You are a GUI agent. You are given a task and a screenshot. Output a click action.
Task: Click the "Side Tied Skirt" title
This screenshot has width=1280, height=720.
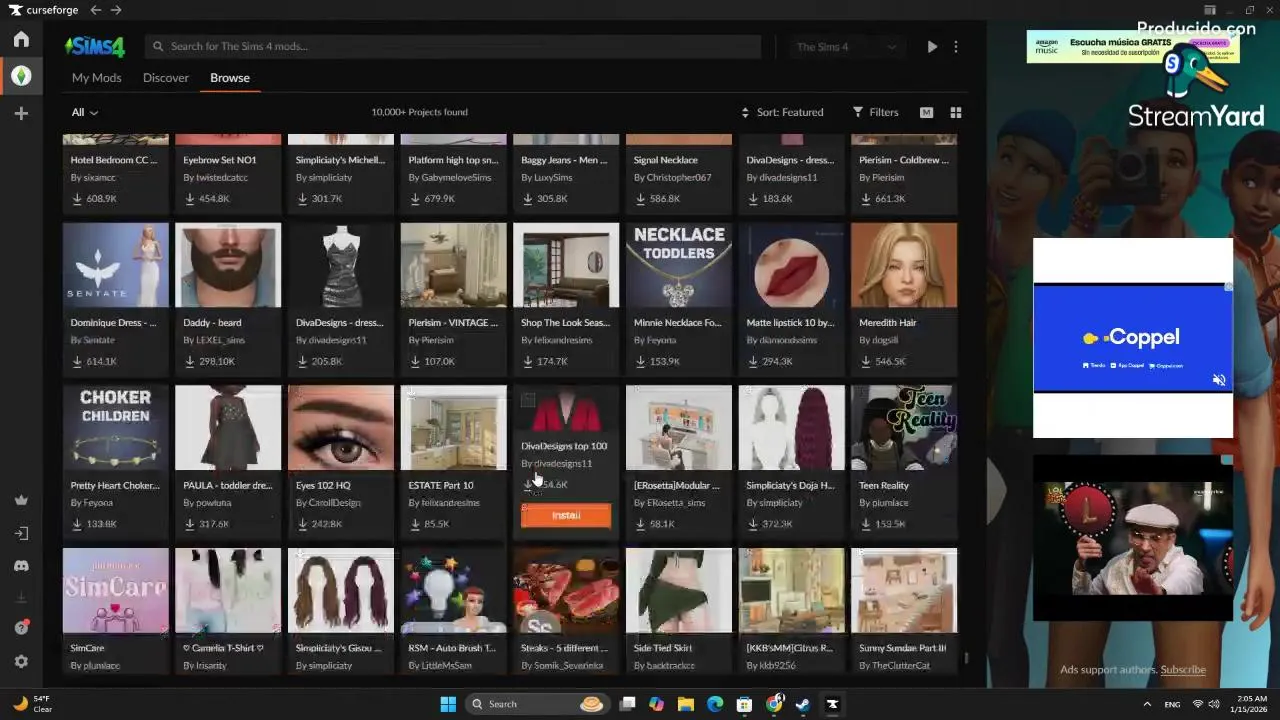(663, 648)
